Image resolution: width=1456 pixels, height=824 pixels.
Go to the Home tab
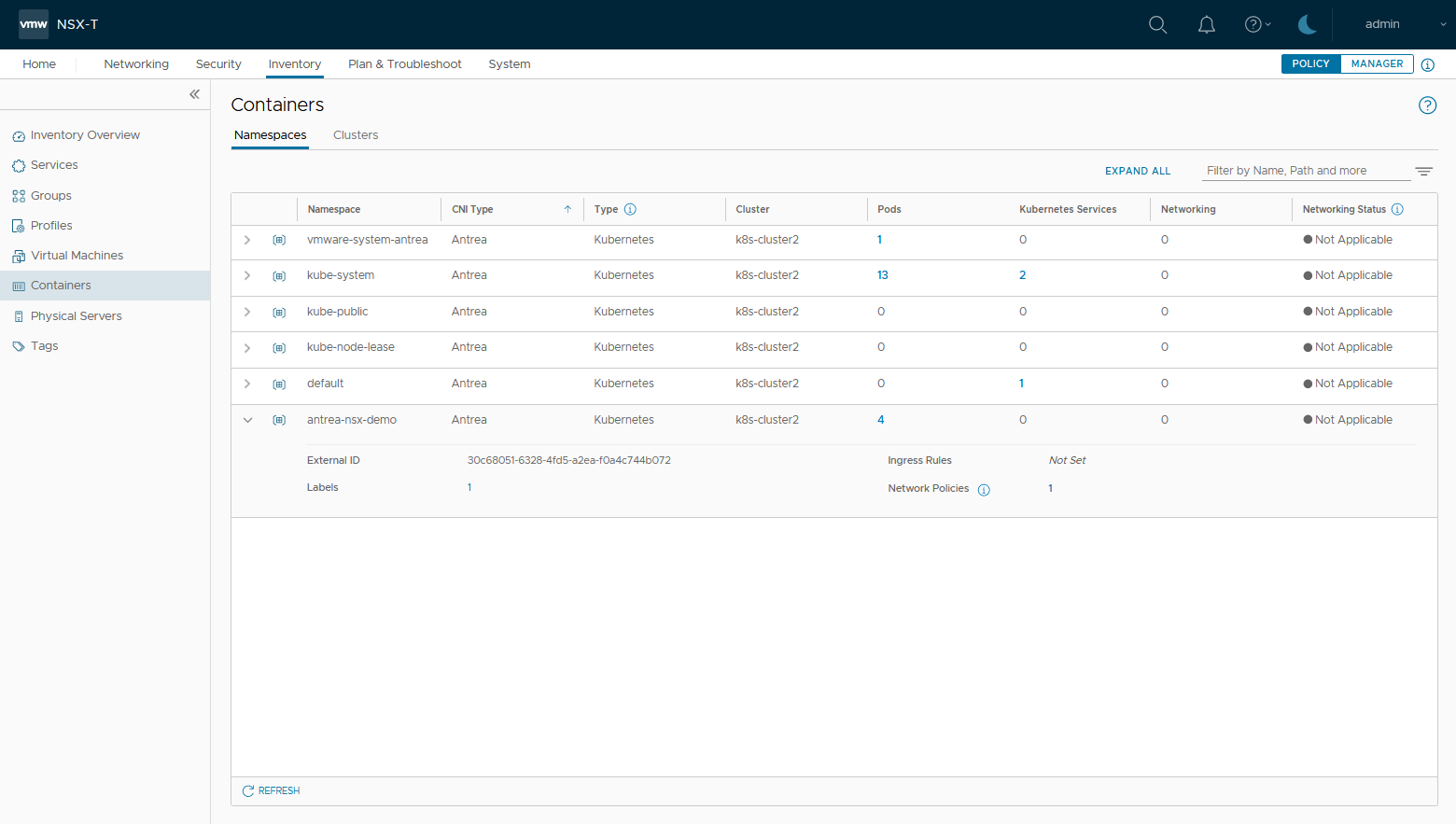[x=39, y=63]
